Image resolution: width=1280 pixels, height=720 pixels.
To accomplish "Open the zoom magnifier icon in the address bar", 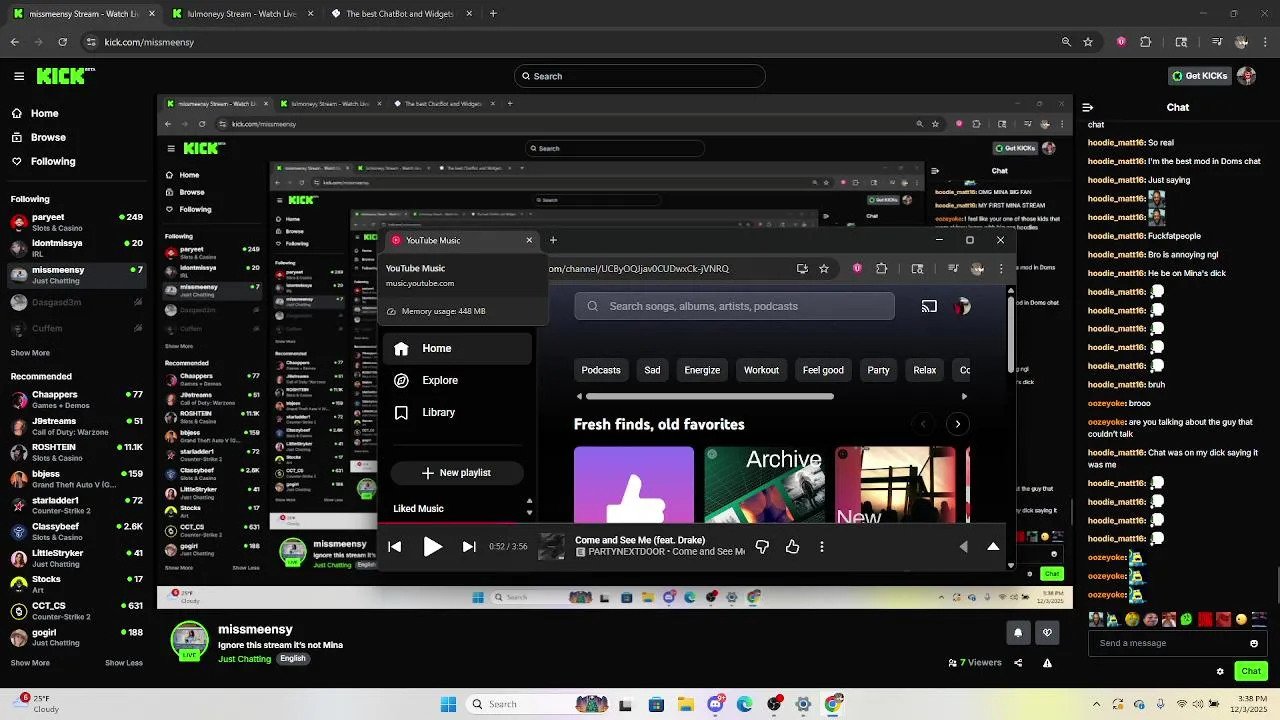I will pyautogui.click(x=1066, y=42).
